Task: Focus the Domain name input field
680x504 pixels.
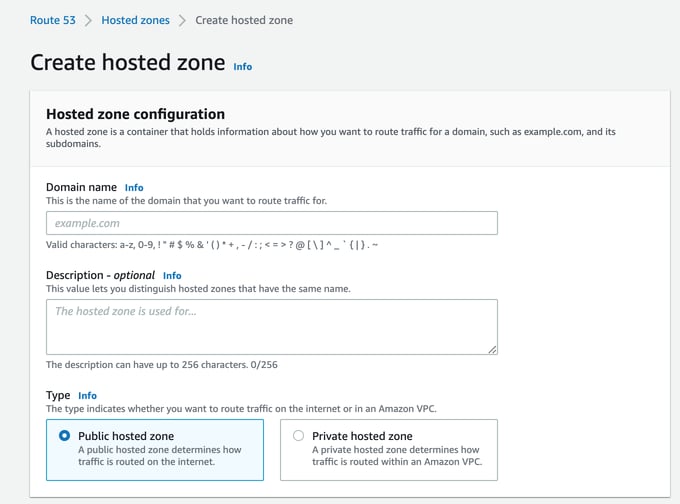Action: 271,223
